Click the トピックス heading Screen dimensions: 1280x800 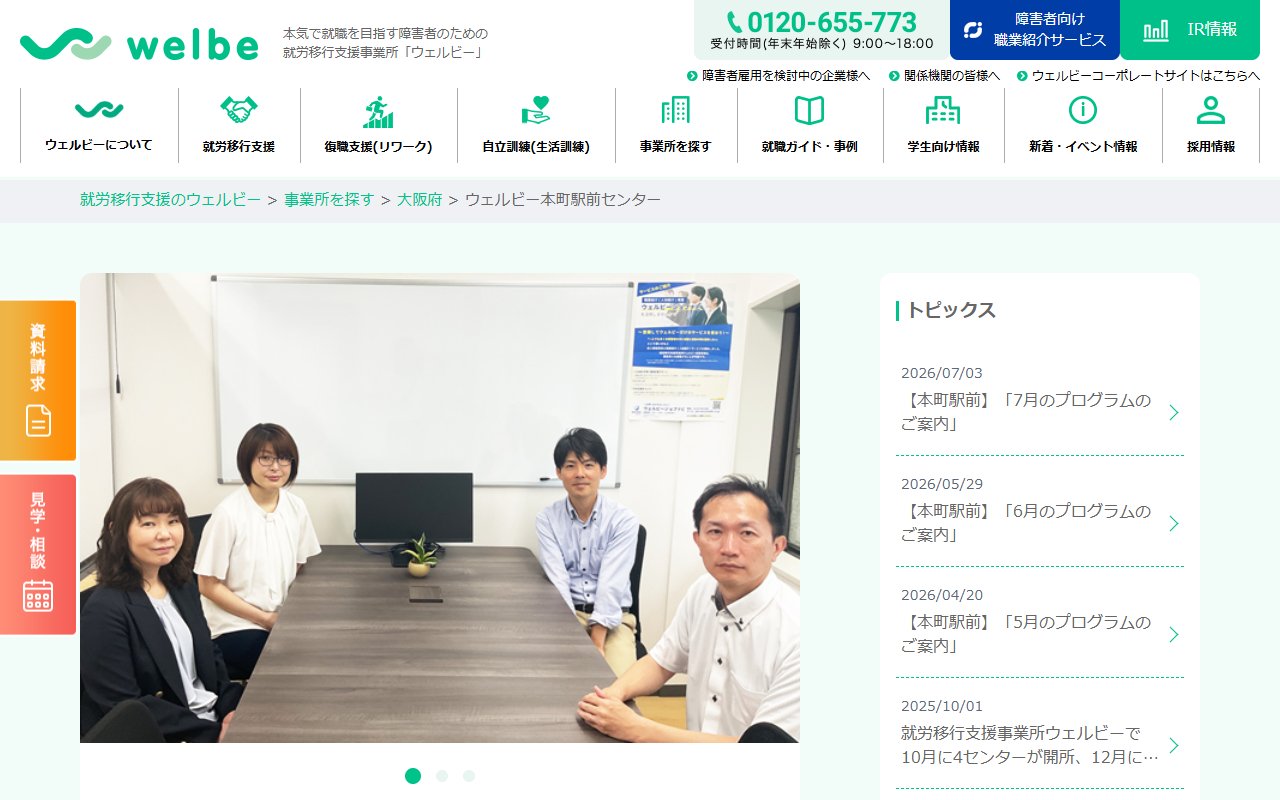pos(951,310)
